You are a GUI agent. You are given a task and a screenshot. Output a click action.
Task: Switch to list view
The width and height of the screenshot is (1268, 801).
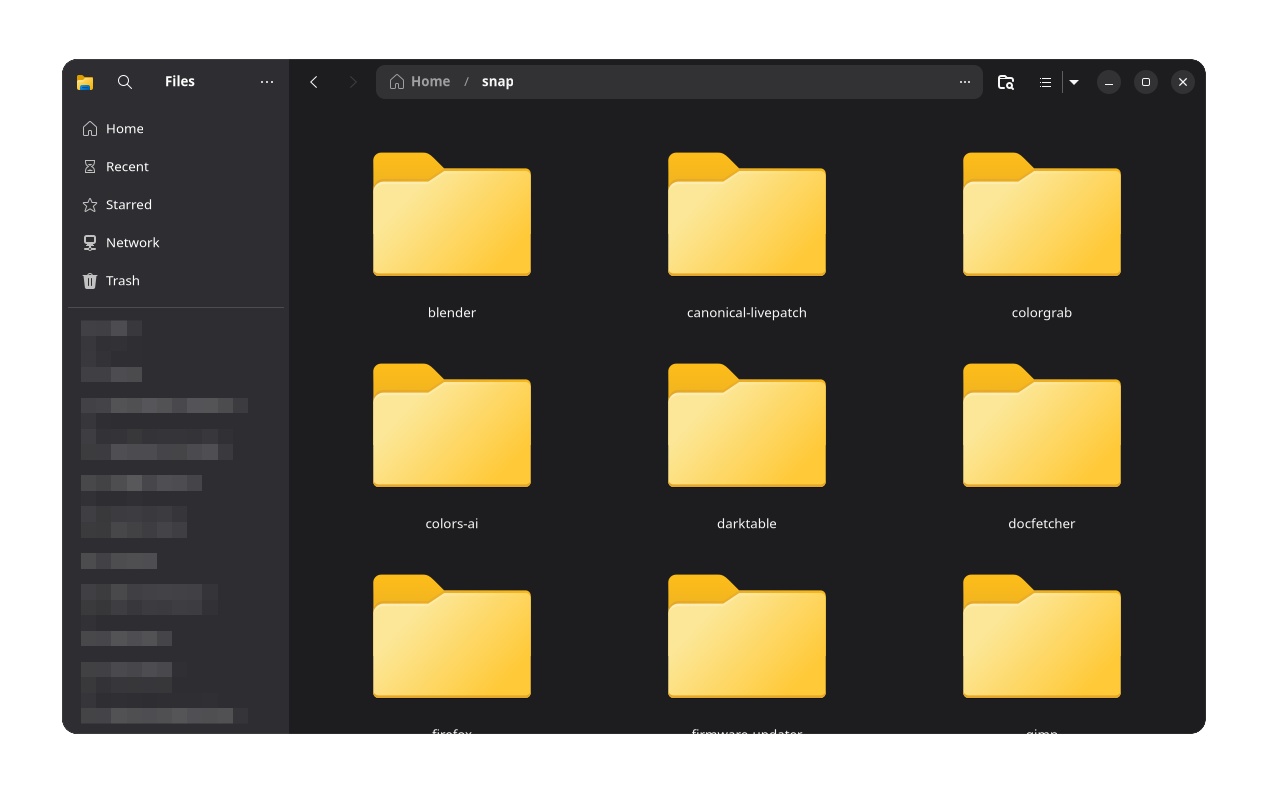click(x=1045, y=81)
